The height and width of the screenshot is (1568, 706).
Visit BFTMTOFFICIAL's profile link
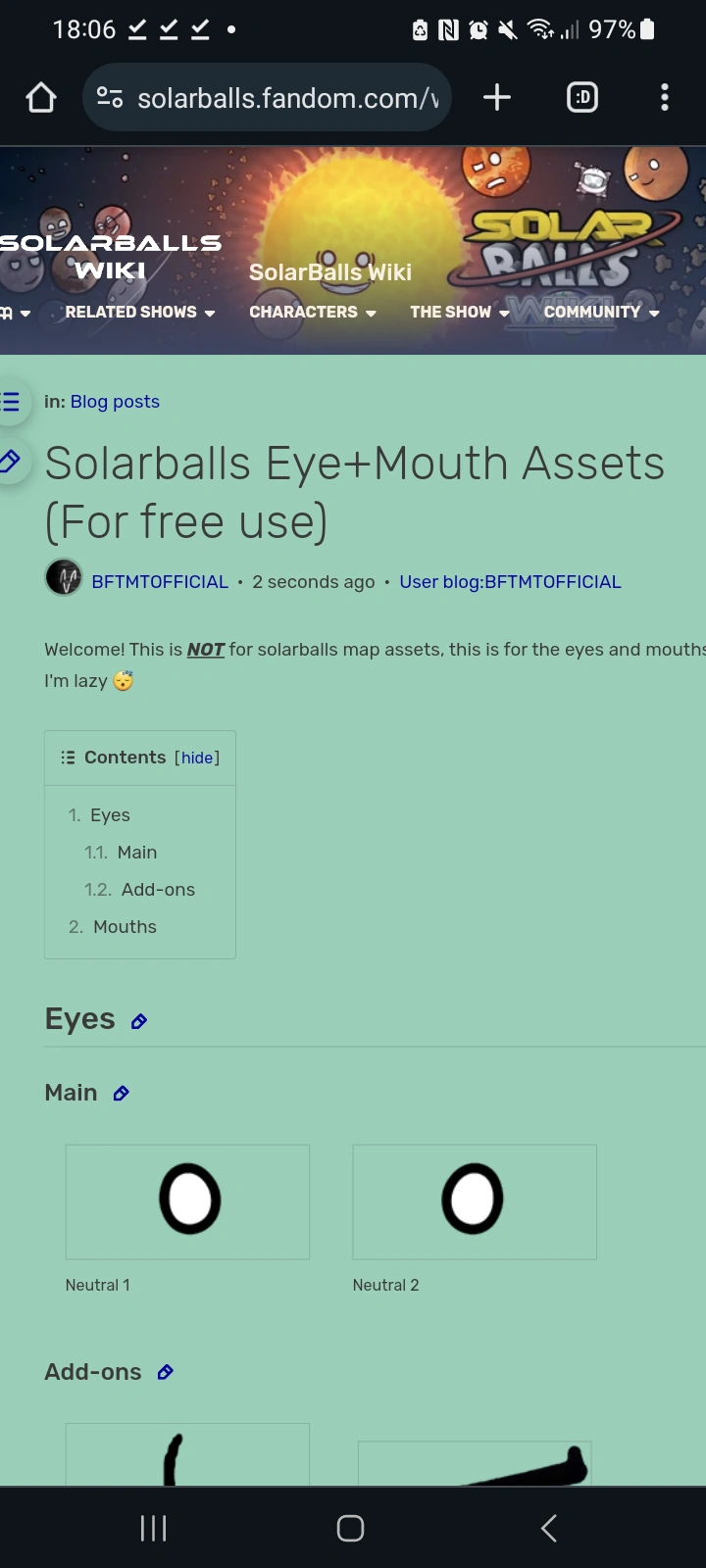(160, 581)
